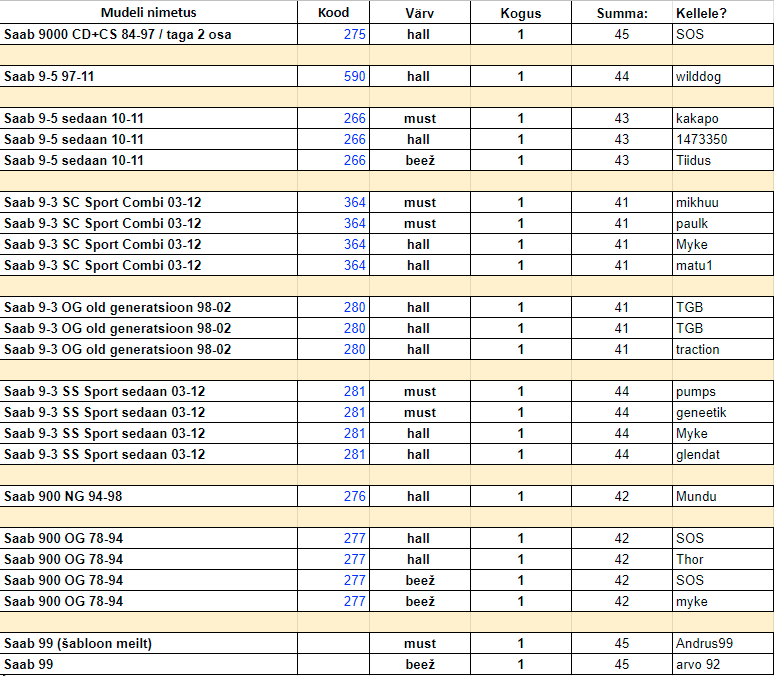The image size is (774, 676).
Task: Click the name 'kakapo'
Action: (x=697, y=119)
